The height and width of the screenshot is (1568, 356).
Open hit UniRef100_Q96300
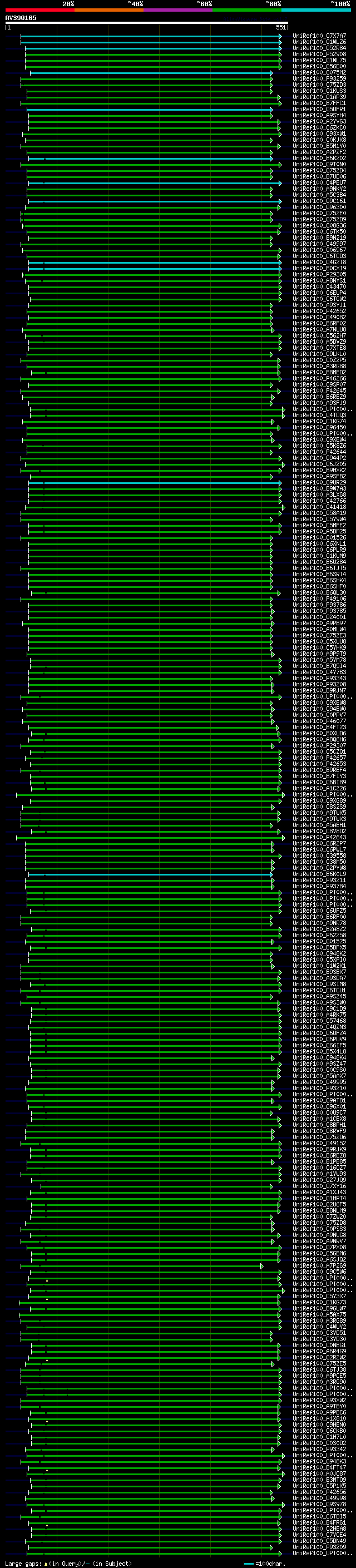click(x=319, y=207)
